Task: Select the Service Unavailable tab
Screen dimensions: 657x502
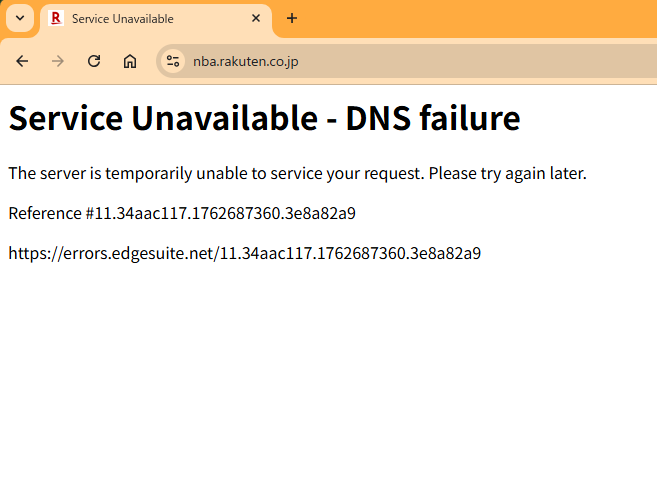Action: (156, 19)
